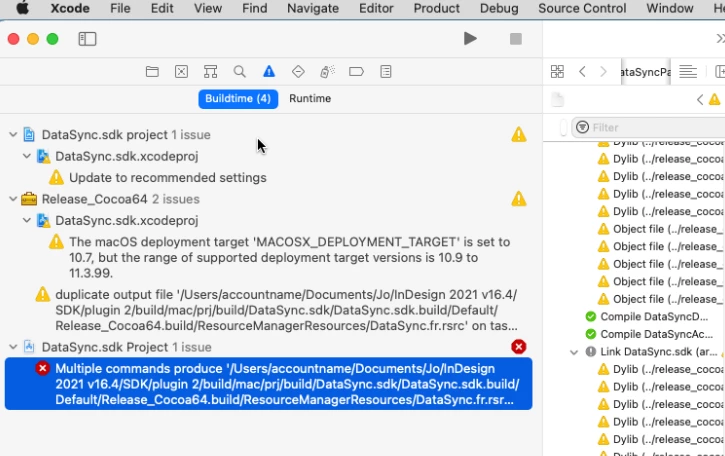Collapse the DataSync.sdk project 1 issue group
This screenshot has height=456, width=725.
[x=13, y=135]
